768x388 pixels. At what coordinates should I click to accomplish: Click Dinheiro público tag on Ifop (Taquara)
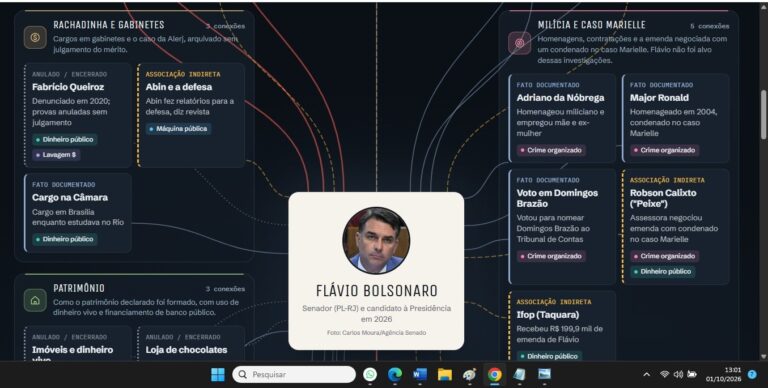point(549,356)
